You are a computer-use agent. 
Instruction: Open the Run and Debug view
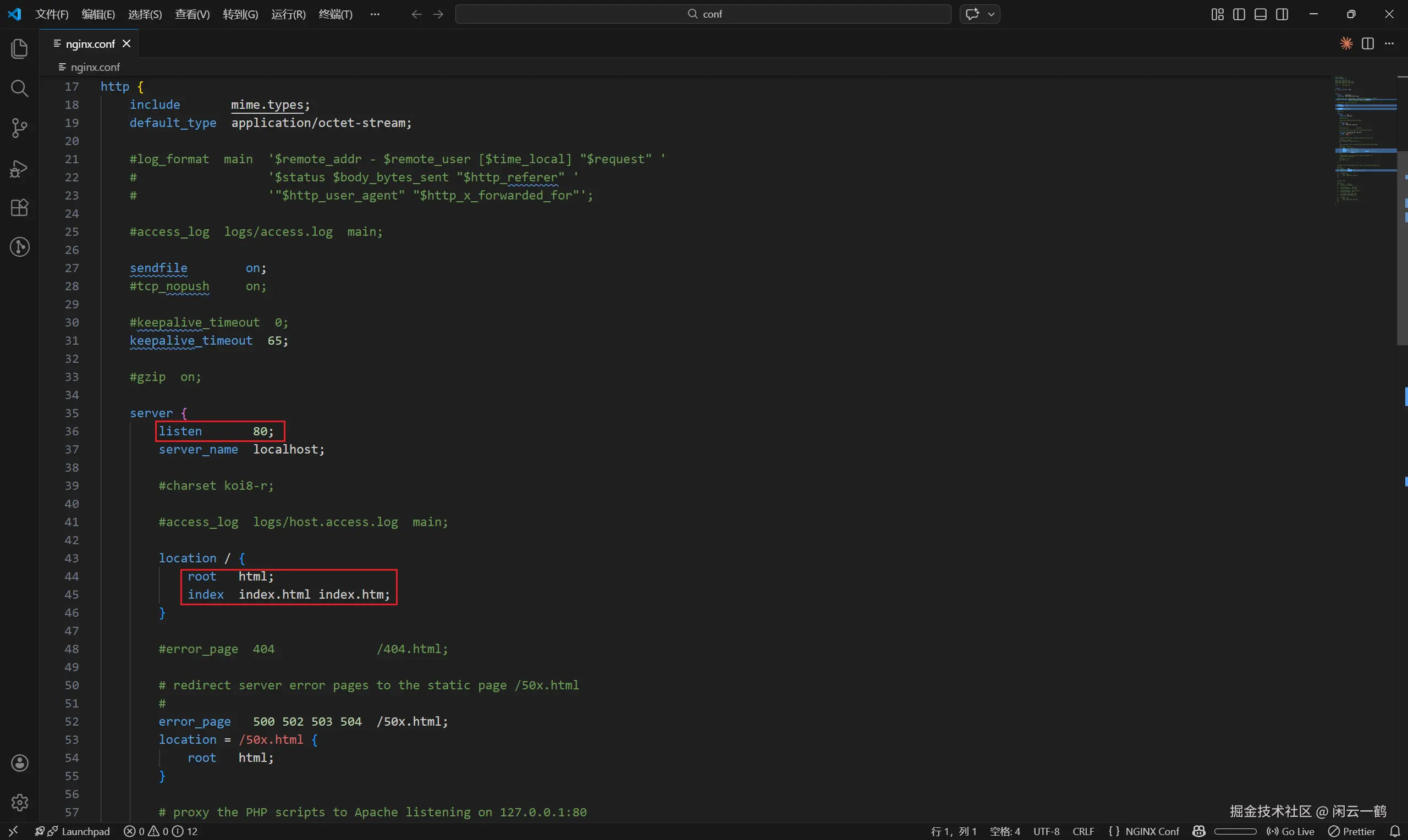click(19, 168)
